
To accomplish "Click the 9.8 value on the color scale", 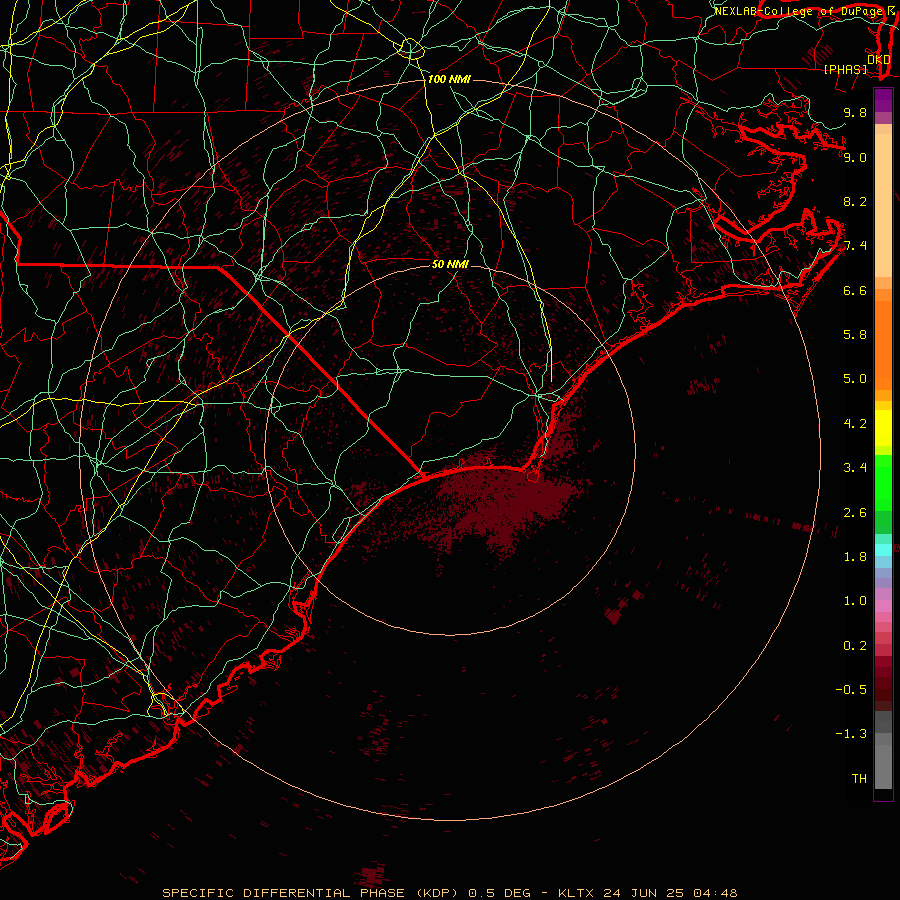I will pyautogui.click(x=855, y=112).
